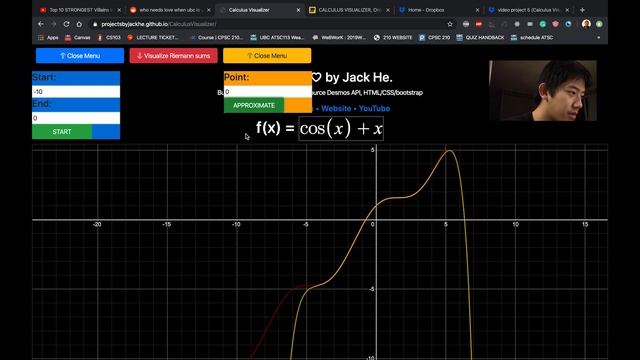Screen dimensions: 640x360
Task: Open the Canvas bookmark
Action: tap(78, 38)
